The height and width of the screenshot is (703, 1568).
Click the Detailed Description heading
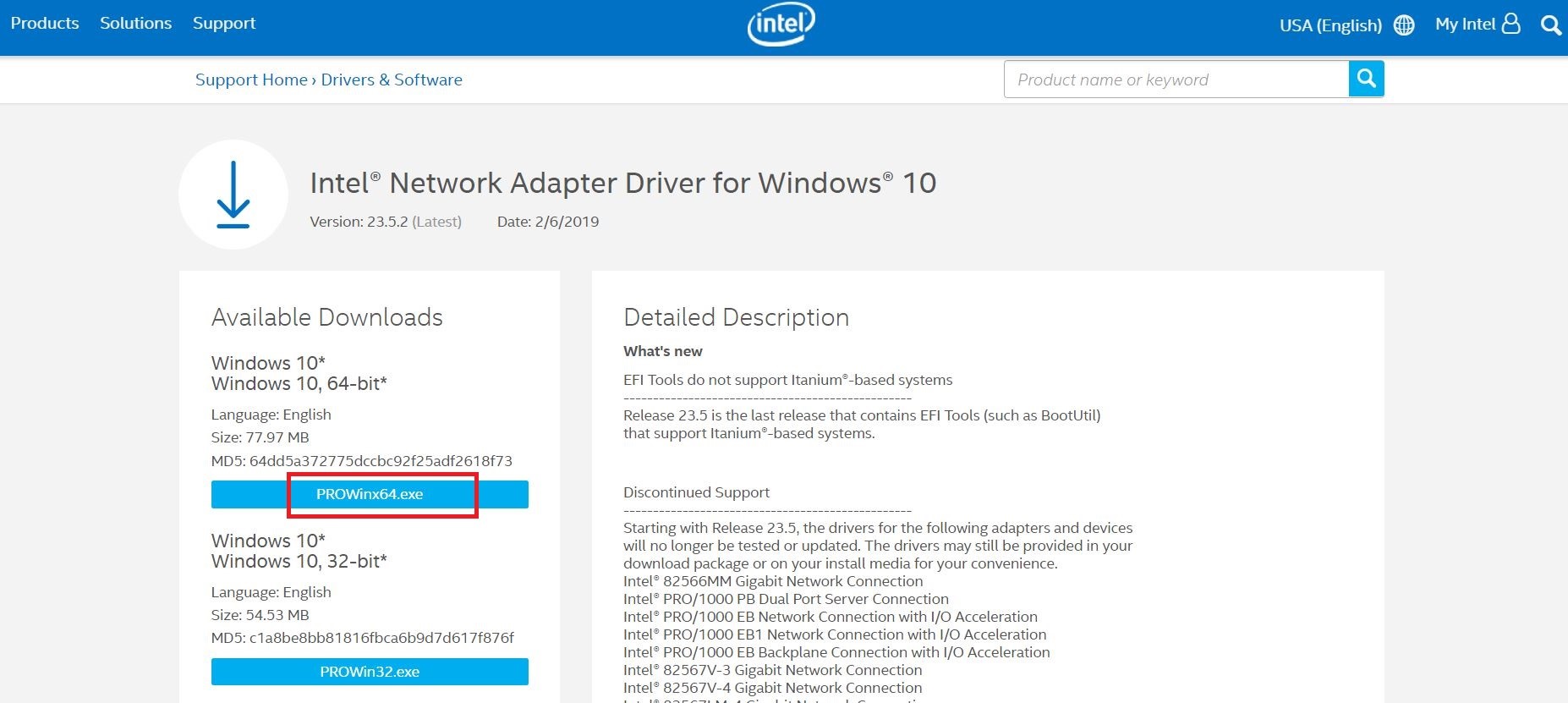736,317
